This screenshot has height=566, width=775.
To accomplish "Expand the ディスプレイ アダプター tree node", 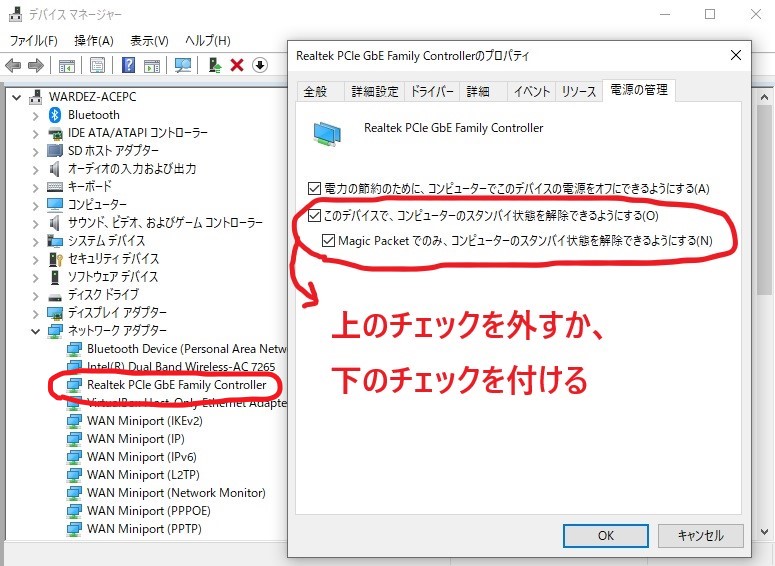I will 37,312.
